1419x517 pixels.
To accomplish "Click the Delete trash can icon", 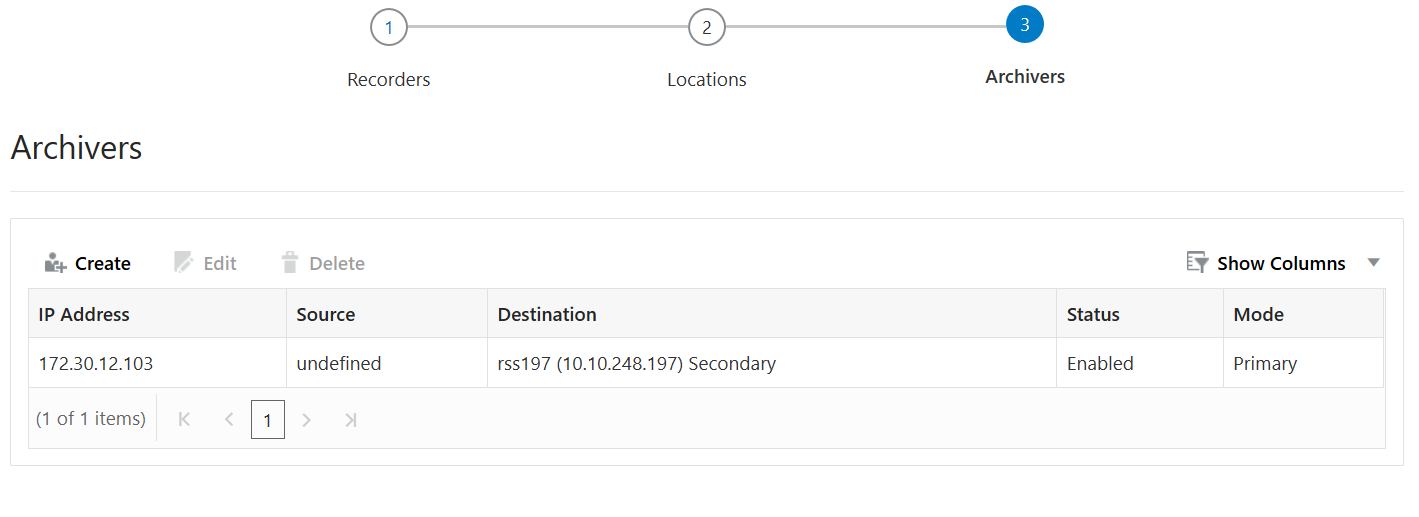I will click(x=290, y=263).
